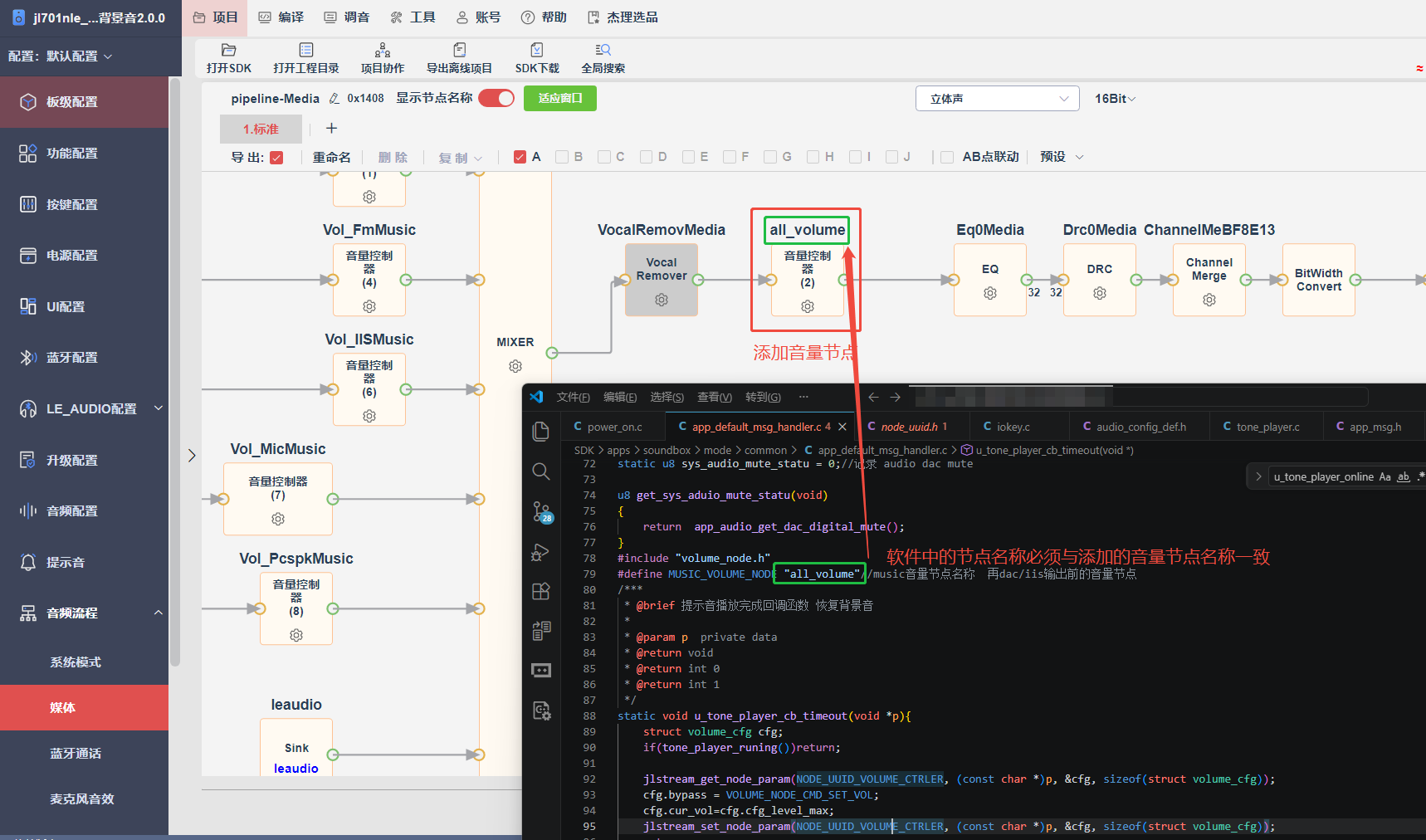Open the 16Bit bit-width dropdown

1115,99
